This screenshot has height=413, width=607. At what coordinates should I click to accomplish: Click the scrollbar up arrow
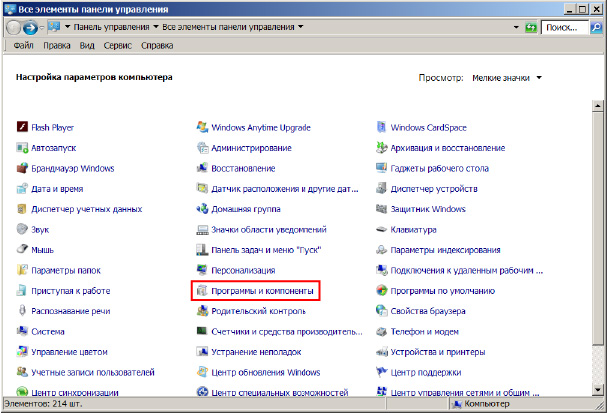click(x=598, y=105)
